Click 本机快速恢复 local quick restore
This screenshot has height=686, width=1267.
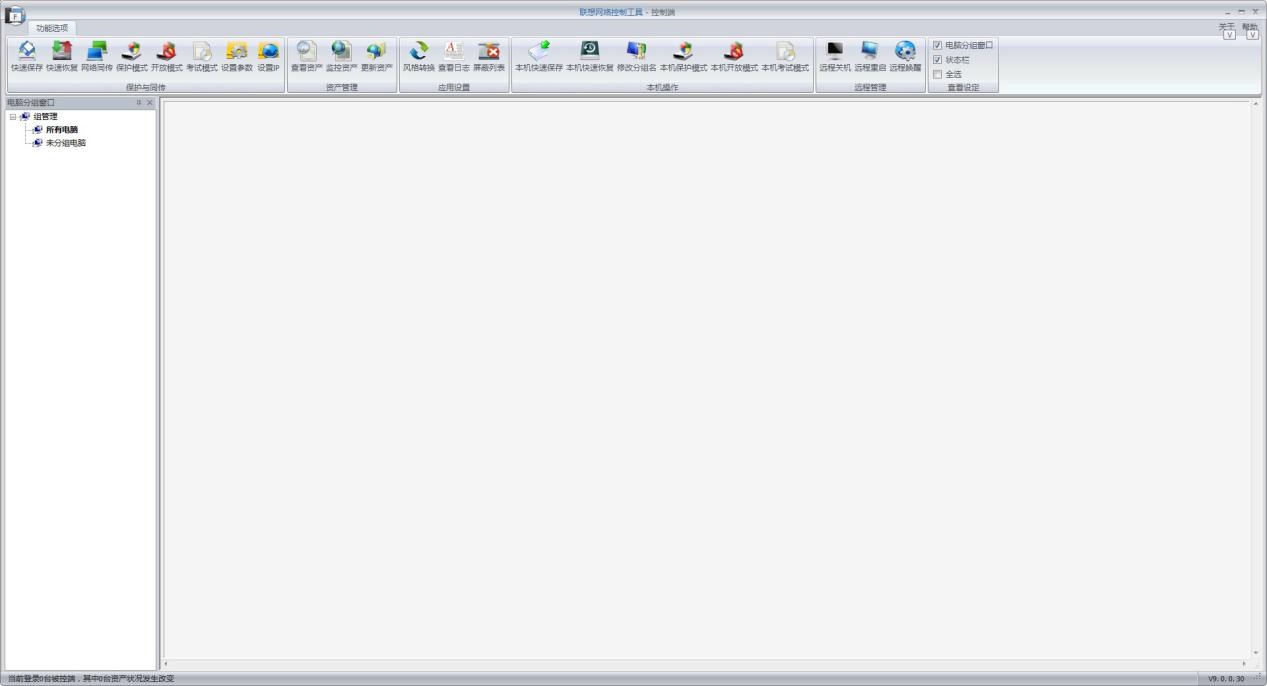(x=590, y=57)
